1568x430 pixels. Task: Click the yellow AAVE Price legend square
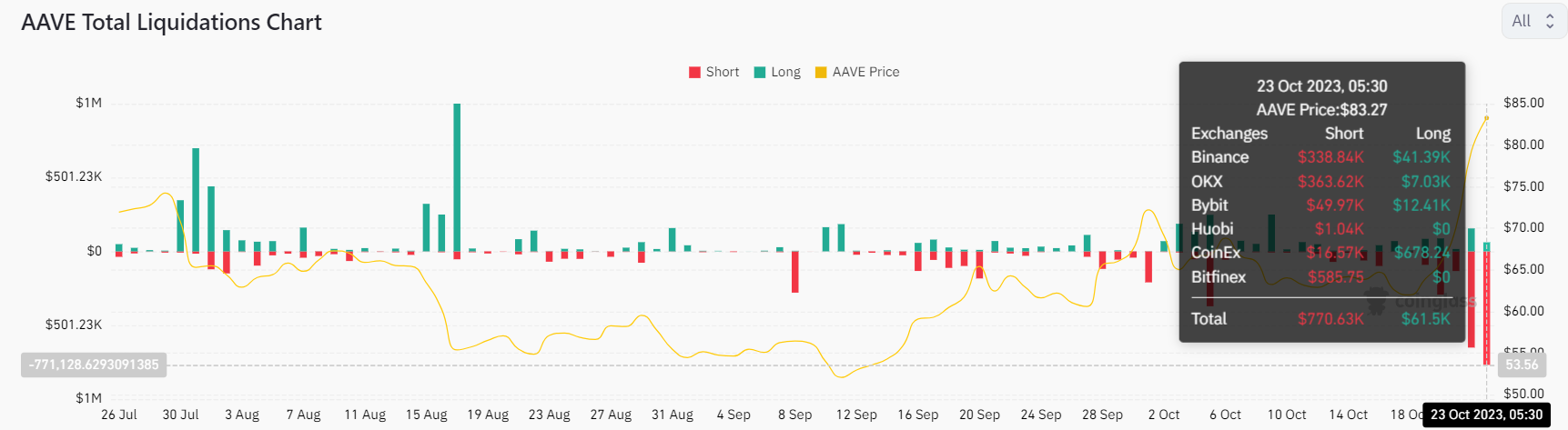[821, 73]
